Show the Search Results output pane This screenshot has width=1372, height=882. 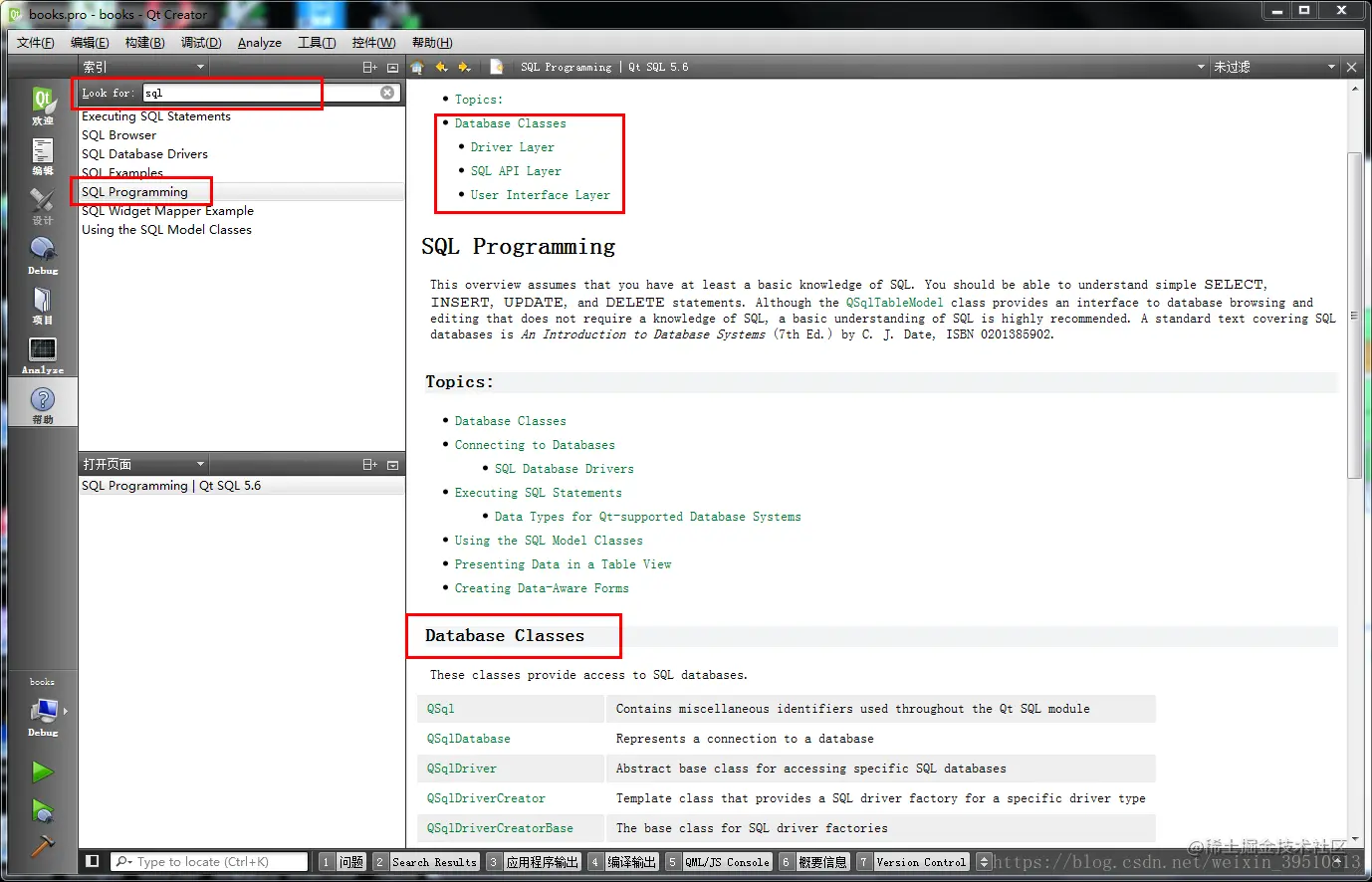click(426, 862)
